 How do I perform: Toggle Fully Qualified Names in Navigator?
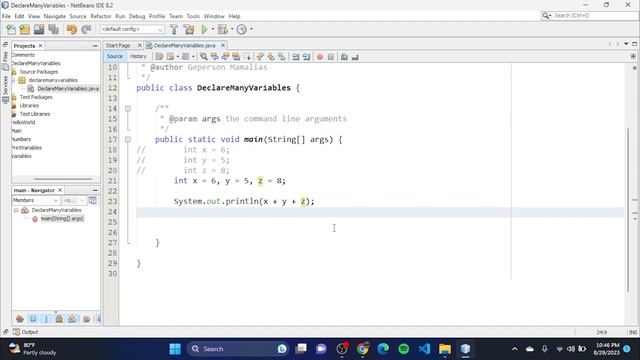[86, 318]
